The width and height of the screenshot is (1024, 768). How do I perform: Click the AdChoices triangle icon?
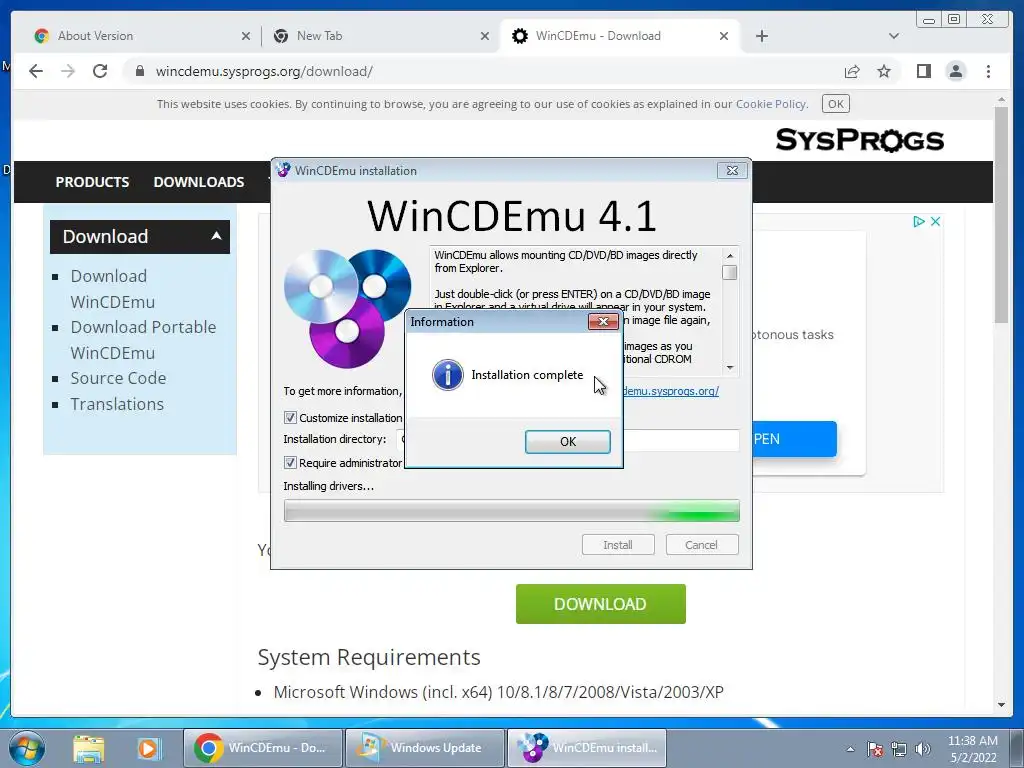918,221
